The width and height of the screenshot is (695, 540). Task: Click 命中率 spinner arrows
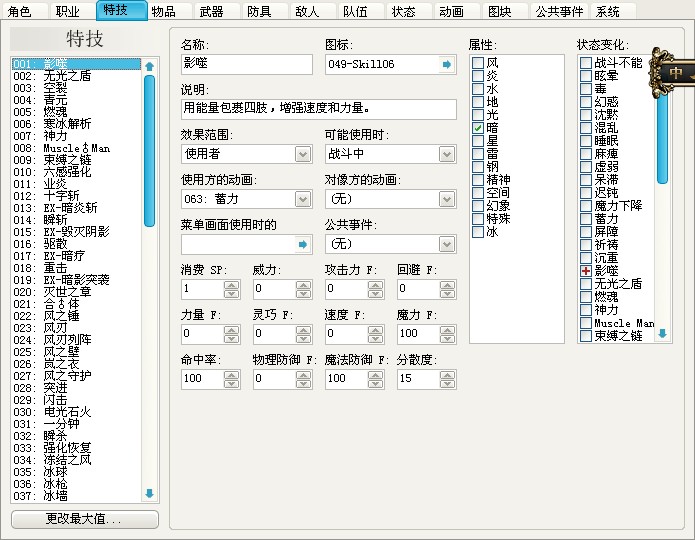coord(231,380)
